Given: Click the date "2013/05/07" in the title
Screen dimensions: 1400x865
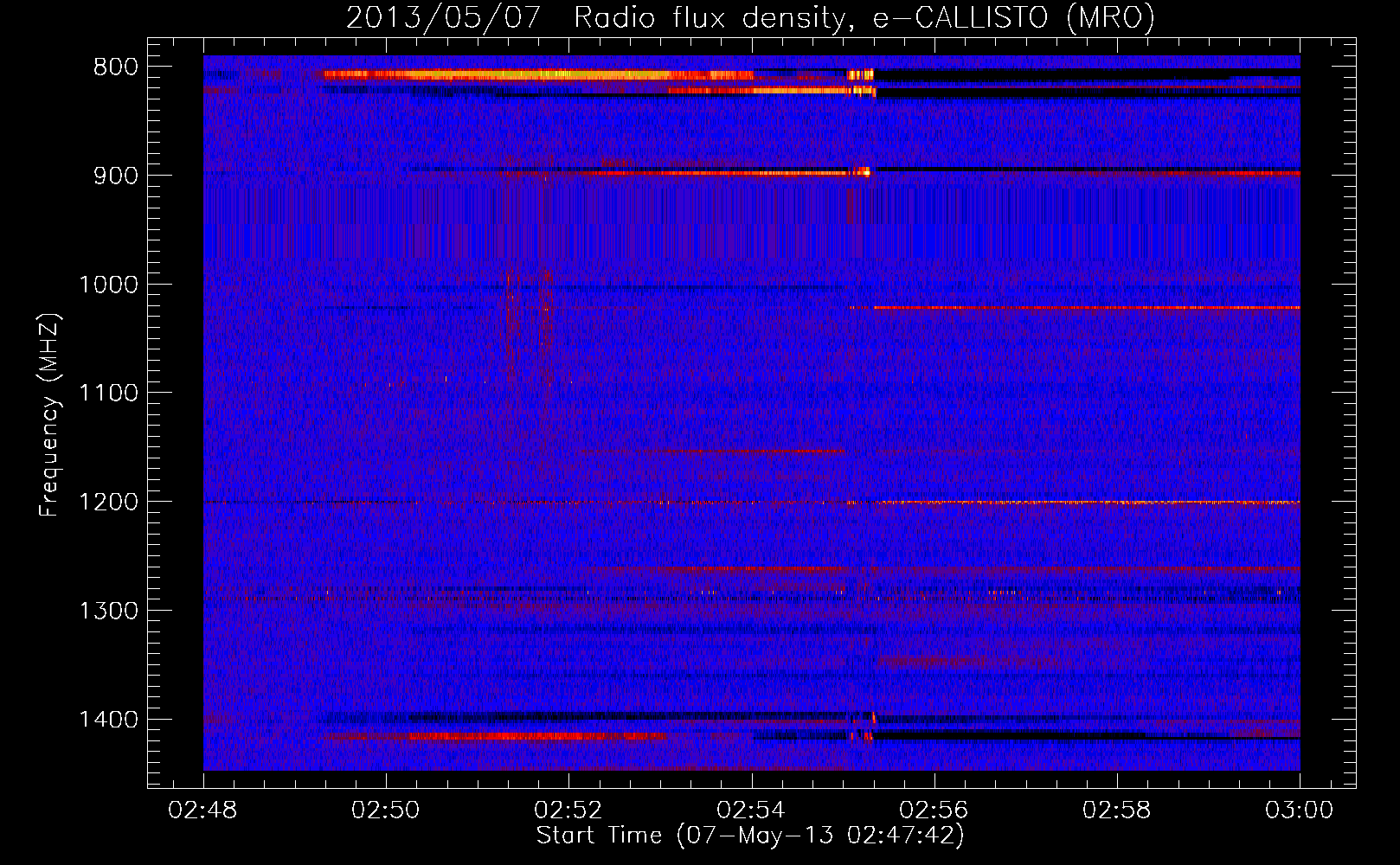Looking at the screenshot, I should (x=444, y=17).
